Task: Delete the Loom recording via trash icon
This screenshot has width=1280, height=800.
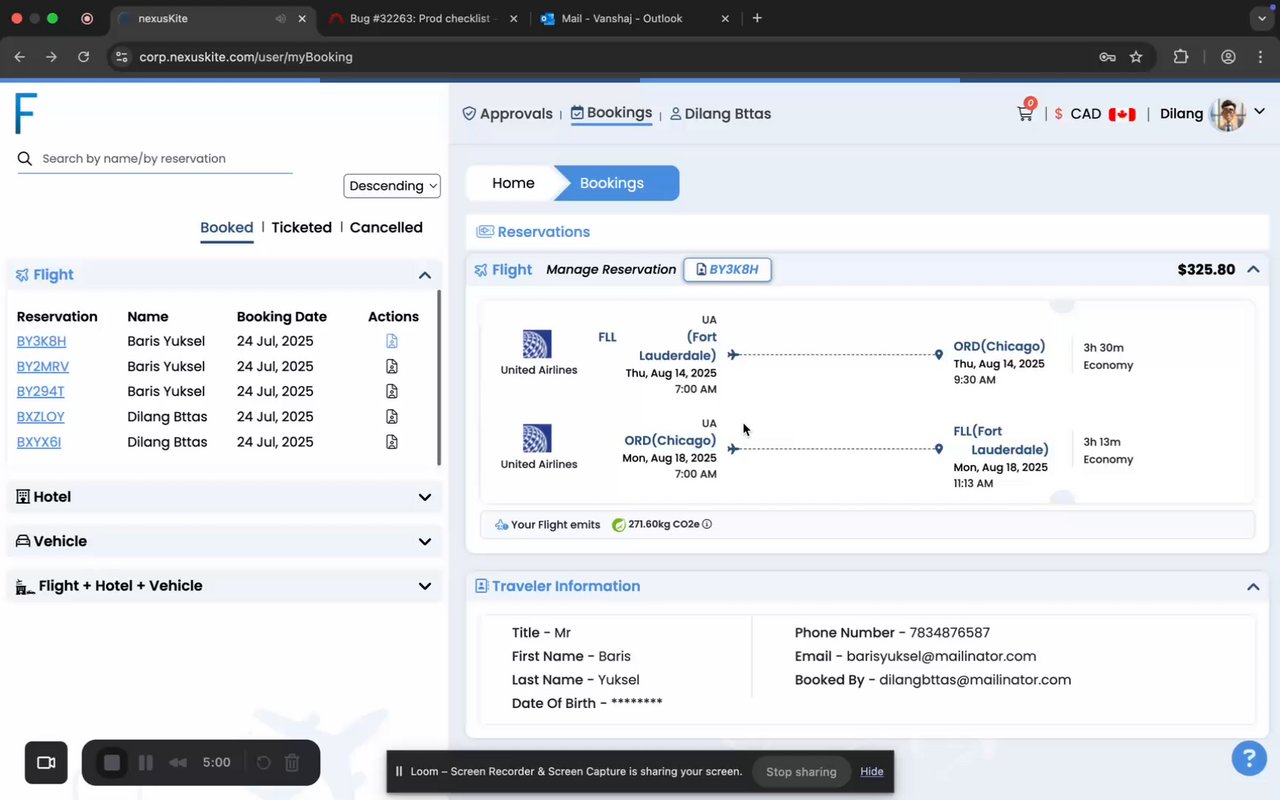Action: click(x=292, y=763)
